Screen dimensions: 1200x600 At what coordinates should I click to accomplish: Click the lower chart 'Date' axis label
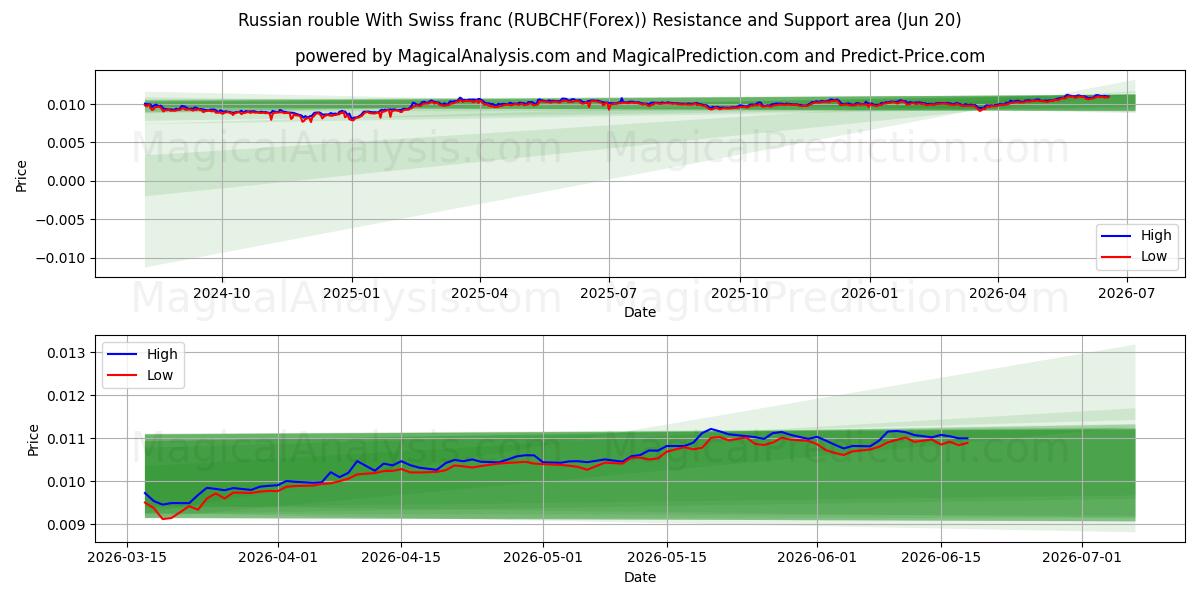point(640,577)
